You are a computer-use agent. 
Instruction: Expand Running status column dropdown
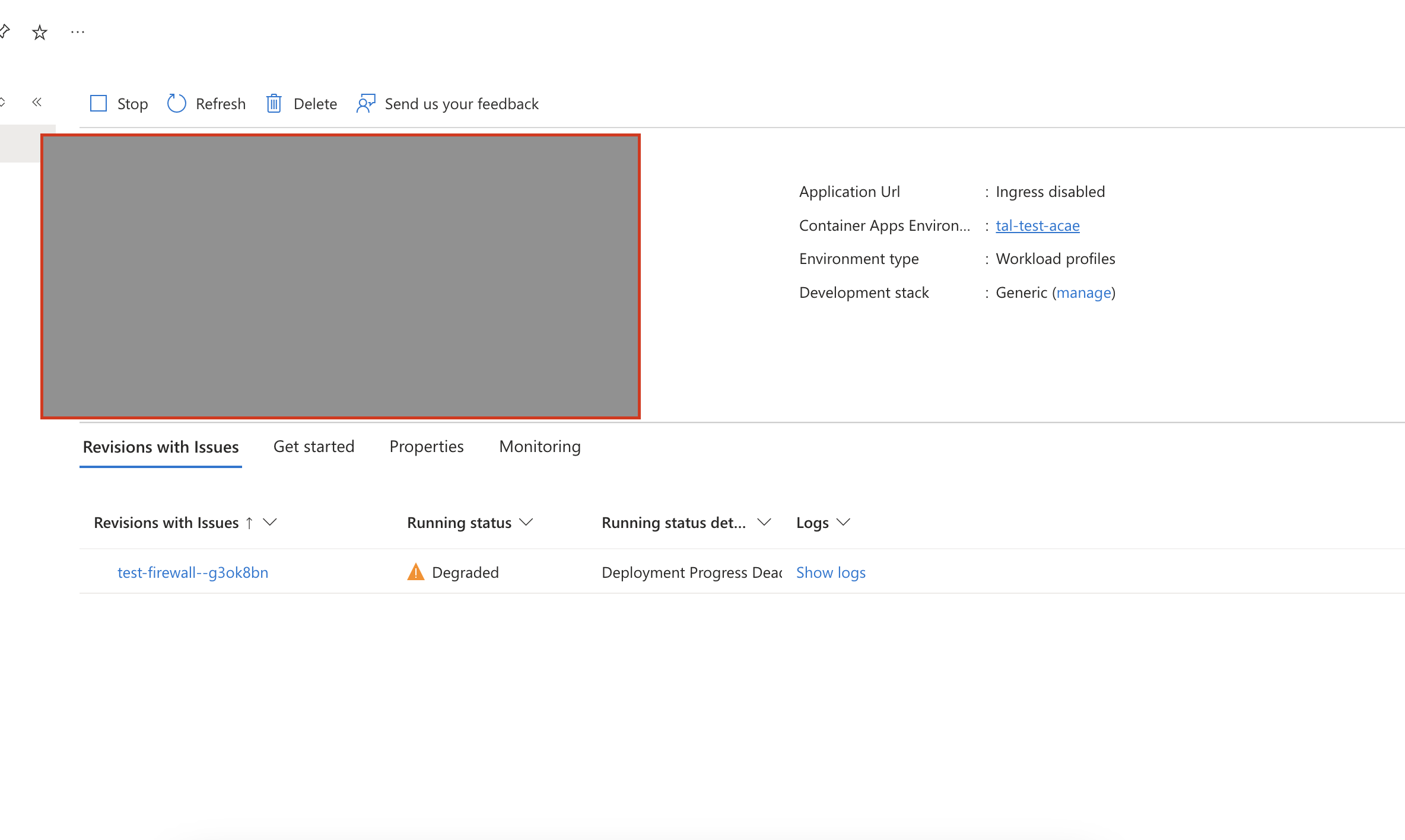pos(526,522)
